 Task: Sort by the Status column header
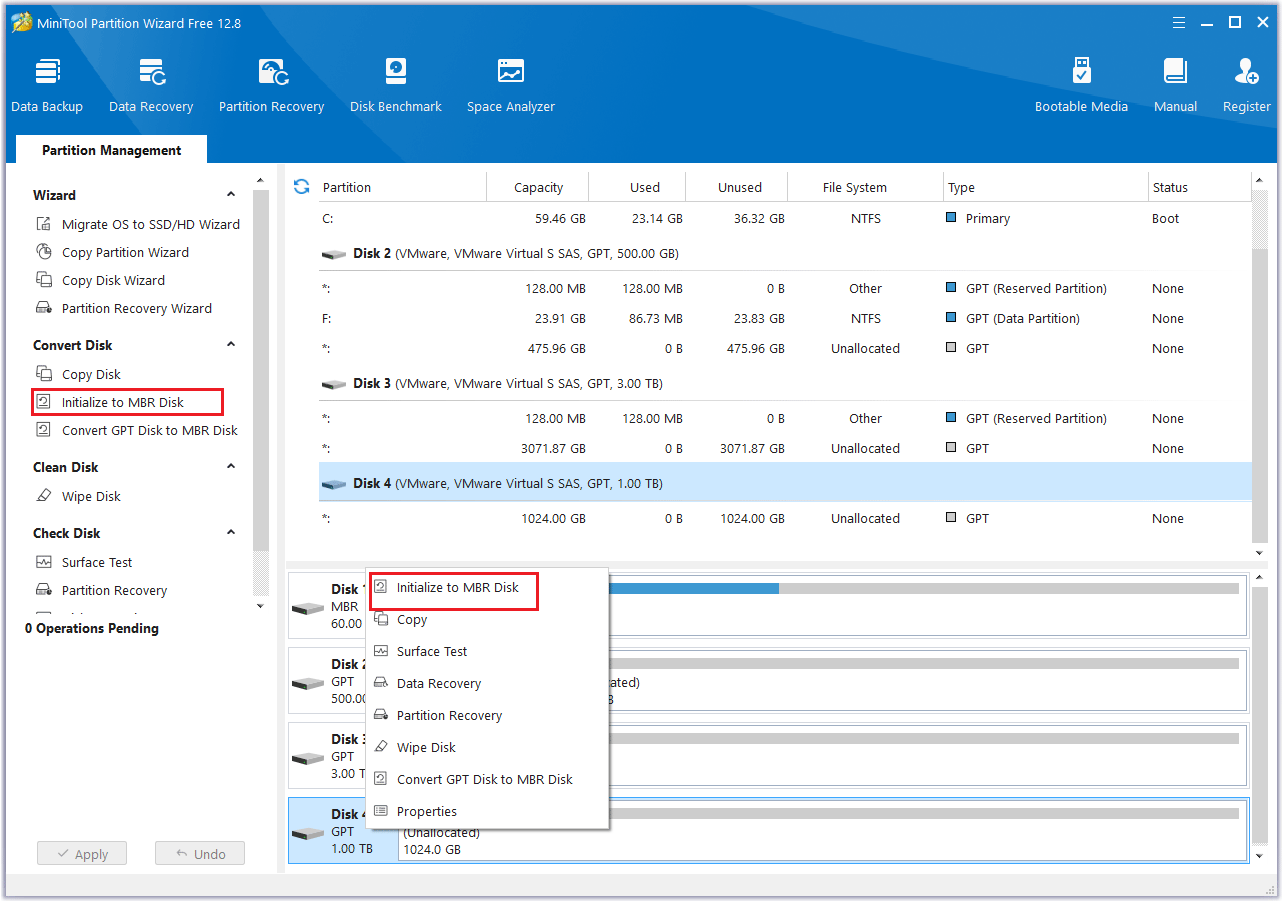[x=1199, y=187]
